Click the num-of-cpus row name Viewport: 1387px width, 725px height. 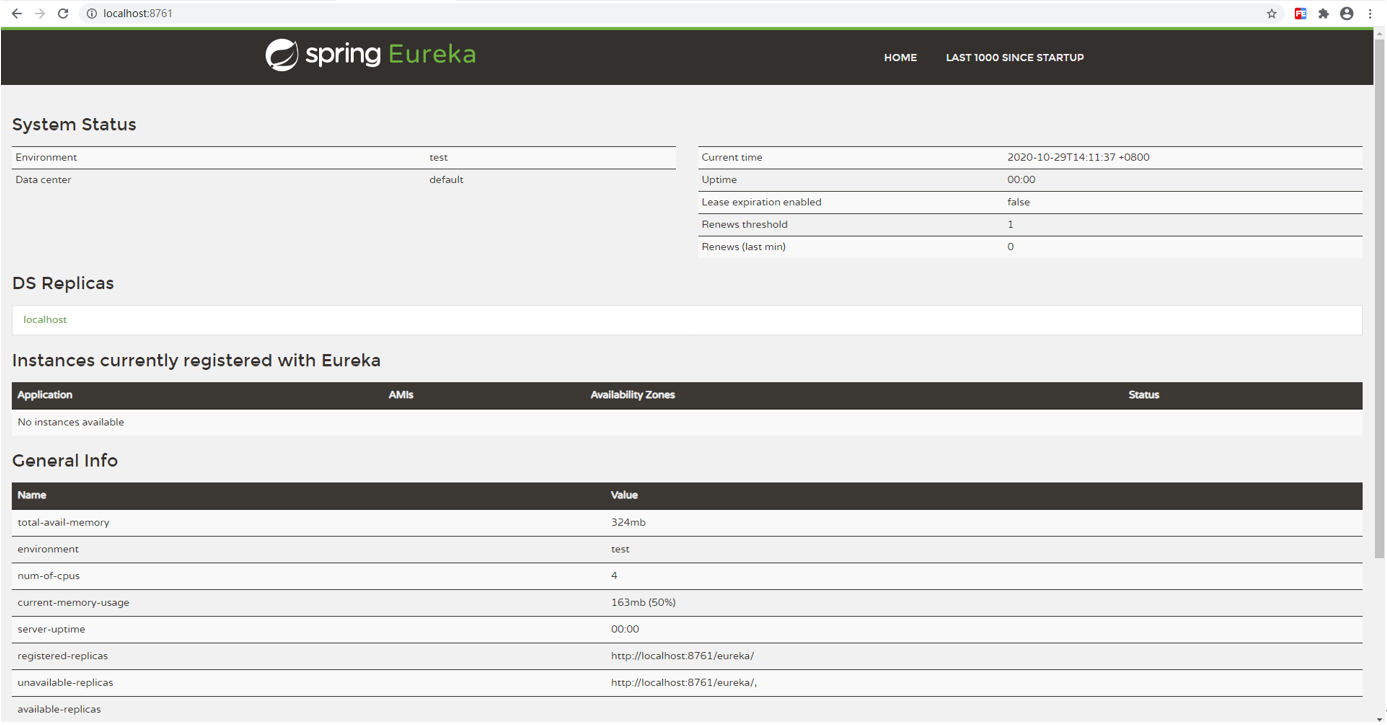point(48,576)
